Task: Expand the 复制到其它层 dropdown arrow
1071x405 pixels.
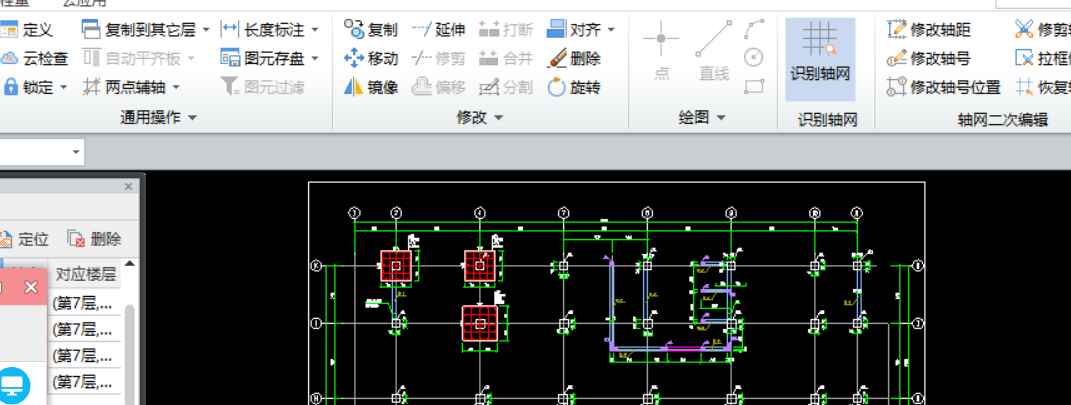Action: tap(207, 30)
